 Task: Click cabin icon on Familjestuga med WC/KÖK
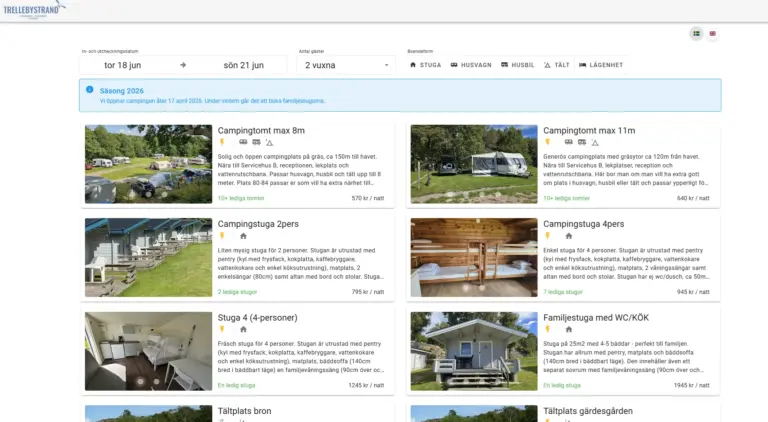pyautogui.click(x=569, y=329)
